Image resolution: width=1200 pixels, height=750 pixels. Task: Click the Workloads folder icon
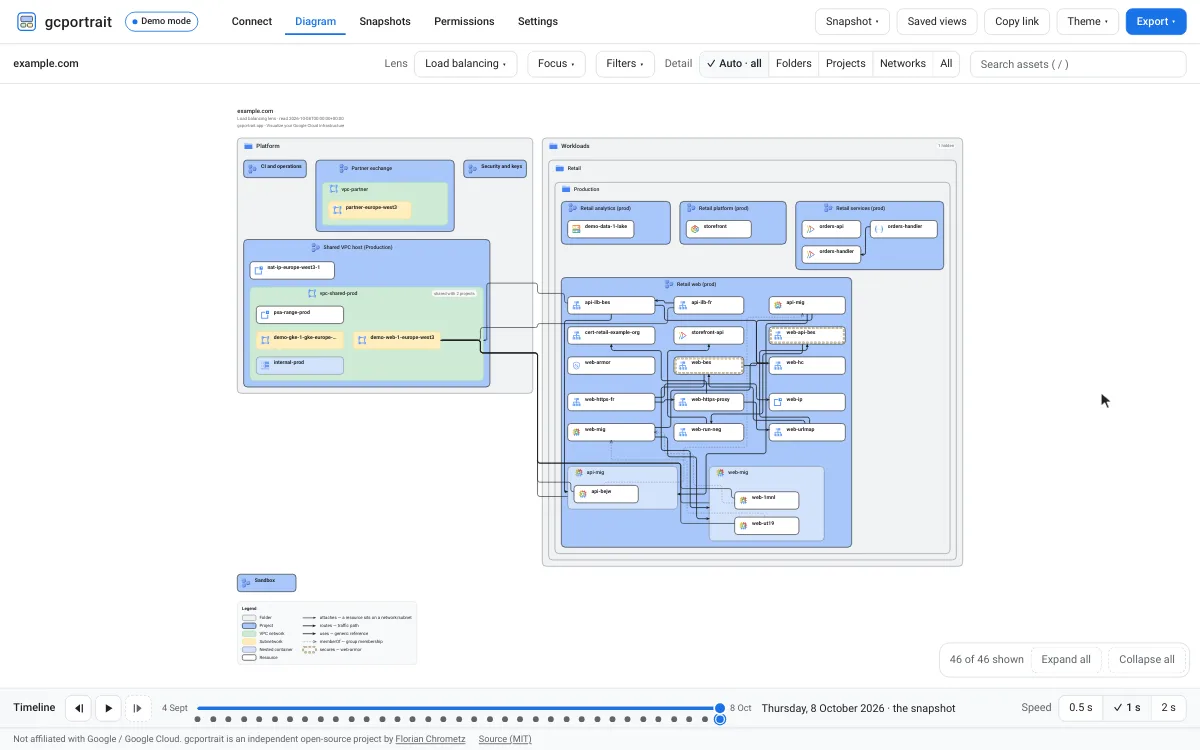pos(553,146)
